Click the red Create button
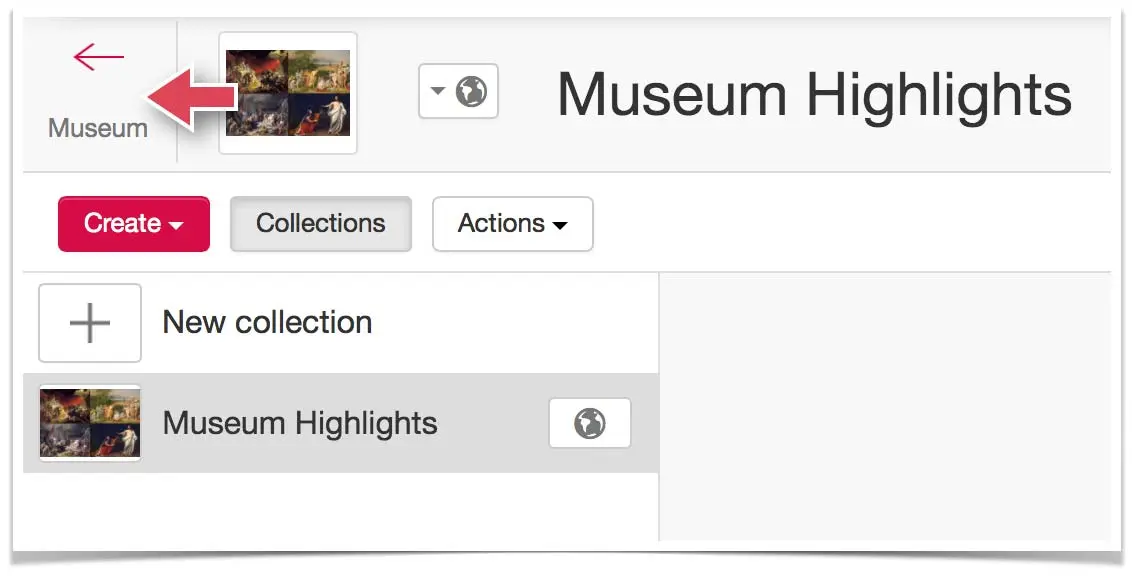 pyautogui.click(x=134, y=224)
